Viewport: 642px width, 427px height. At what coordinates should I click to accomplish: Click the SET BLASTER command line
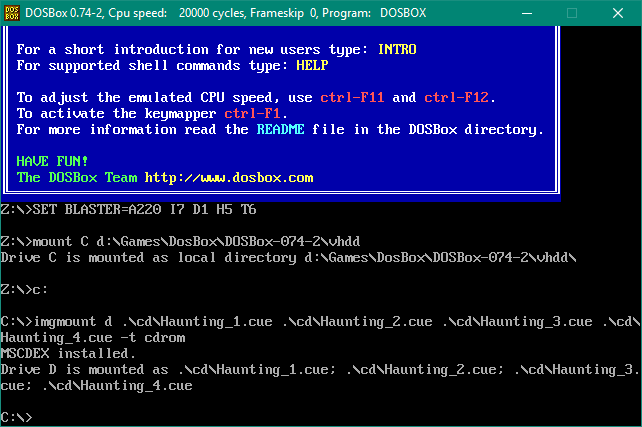coord(132,209)
